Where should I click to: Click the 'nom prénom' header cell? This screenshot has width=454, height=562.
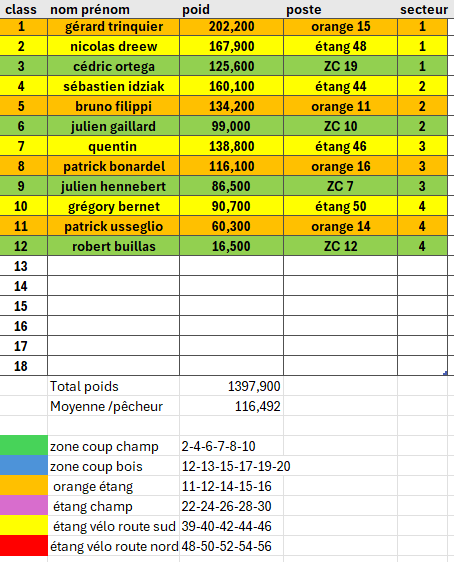(x=113, y=9)
